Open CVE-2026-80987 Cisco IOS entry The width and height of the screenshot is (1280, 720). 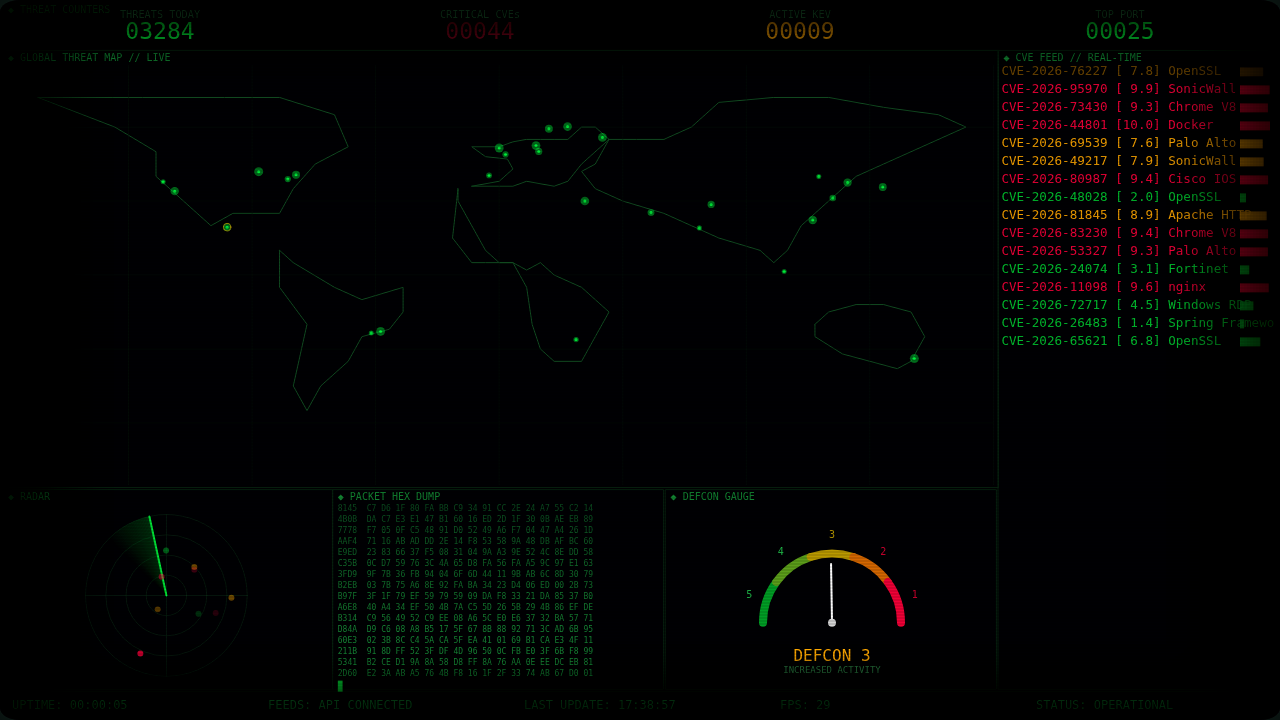1137,179
